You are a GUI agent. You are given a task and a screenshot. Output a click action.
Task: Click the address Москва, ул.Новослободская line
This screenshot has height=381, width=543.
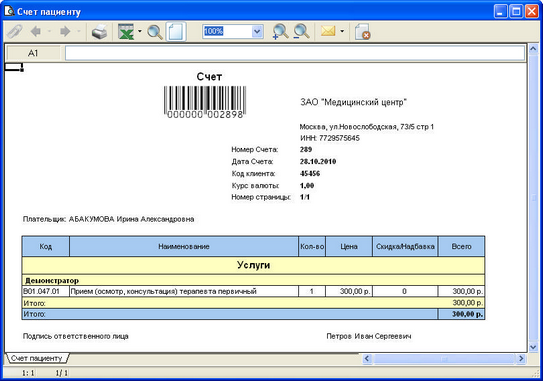click(367, 127)
